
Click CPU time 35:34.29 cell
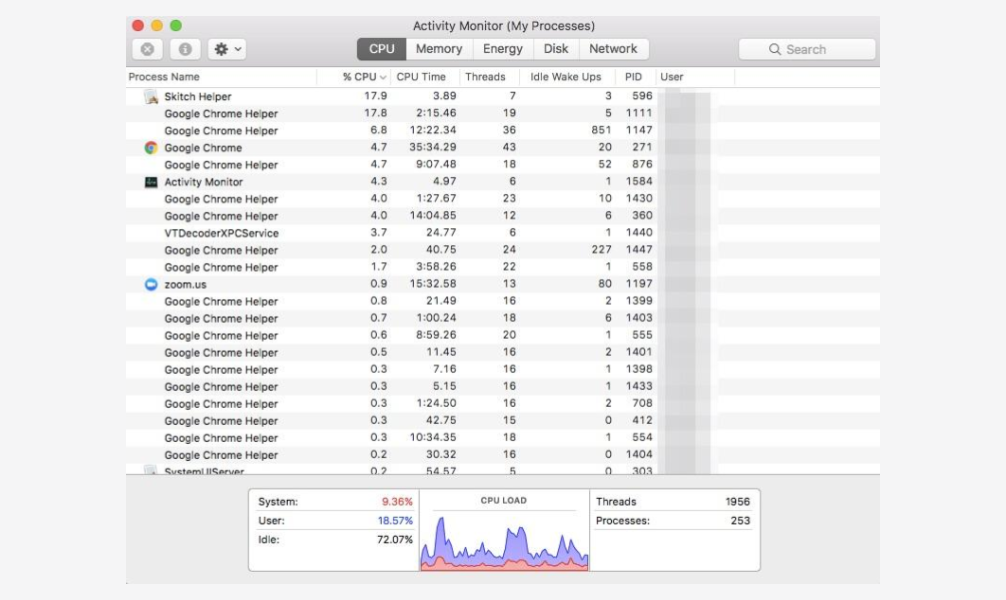click(432, 148)
